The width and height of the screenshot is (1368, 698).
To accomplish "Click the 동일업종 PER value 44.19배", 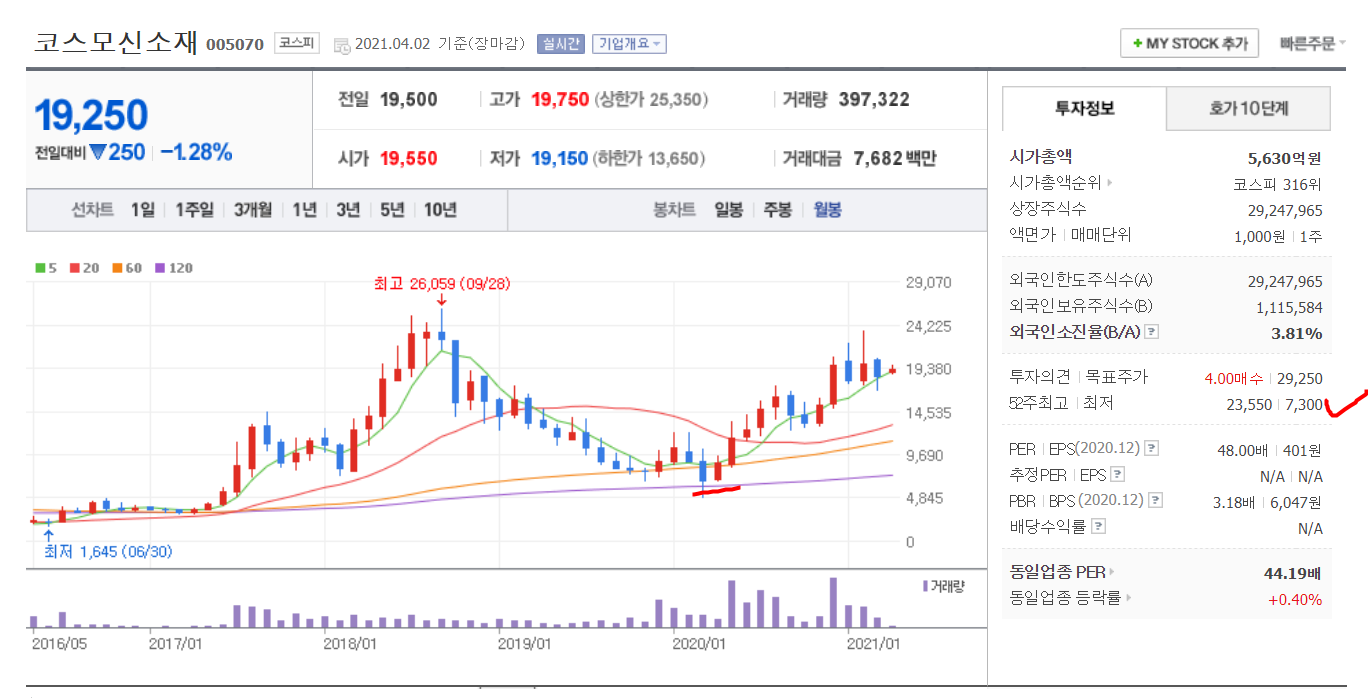I will coord(1293,574).
